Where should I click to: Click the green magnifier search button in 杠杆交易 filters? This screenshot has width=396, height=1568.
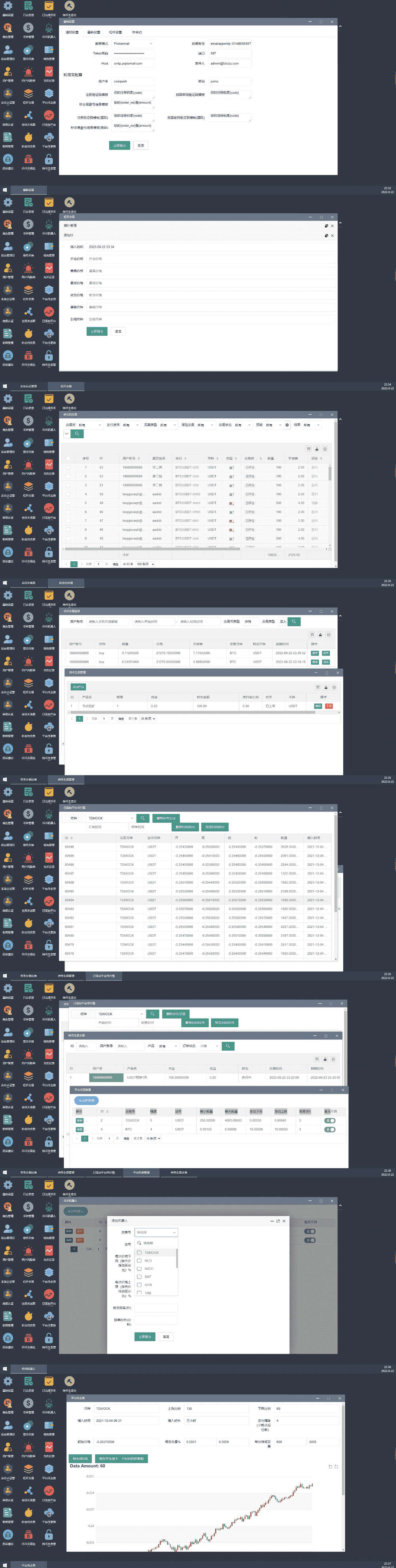point(77,434)
